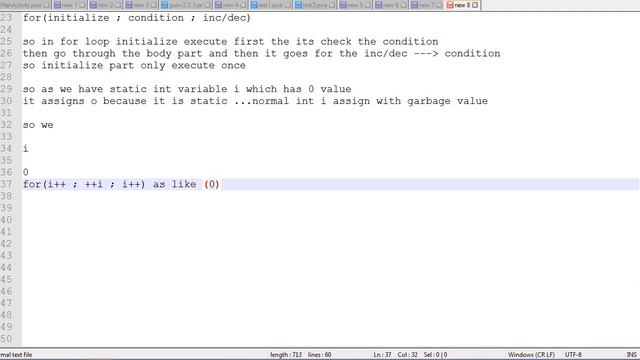Click the line 'it assigns o because it is static'
640x360 pixels.
point(256,101)
